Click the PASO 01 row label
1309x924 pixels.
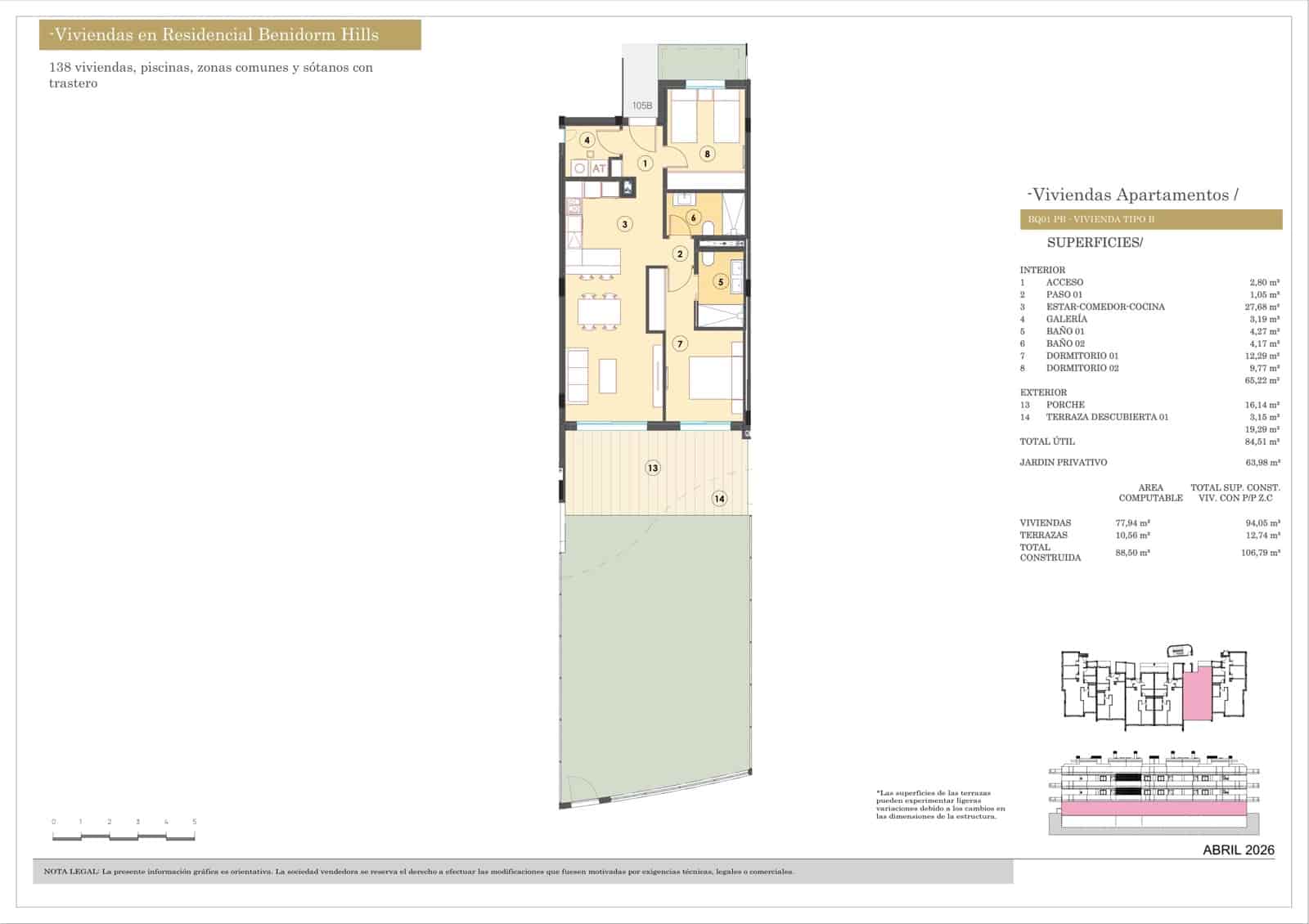click(x=1064, y=294)
